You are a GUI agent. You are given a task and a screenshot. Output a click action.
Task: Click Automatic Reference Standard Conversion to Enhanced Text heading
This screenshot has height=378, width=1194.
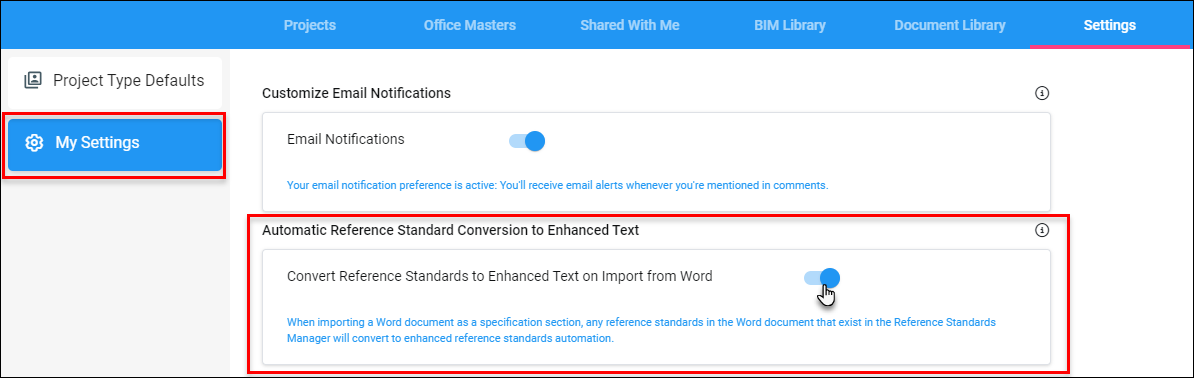point(450,230)
